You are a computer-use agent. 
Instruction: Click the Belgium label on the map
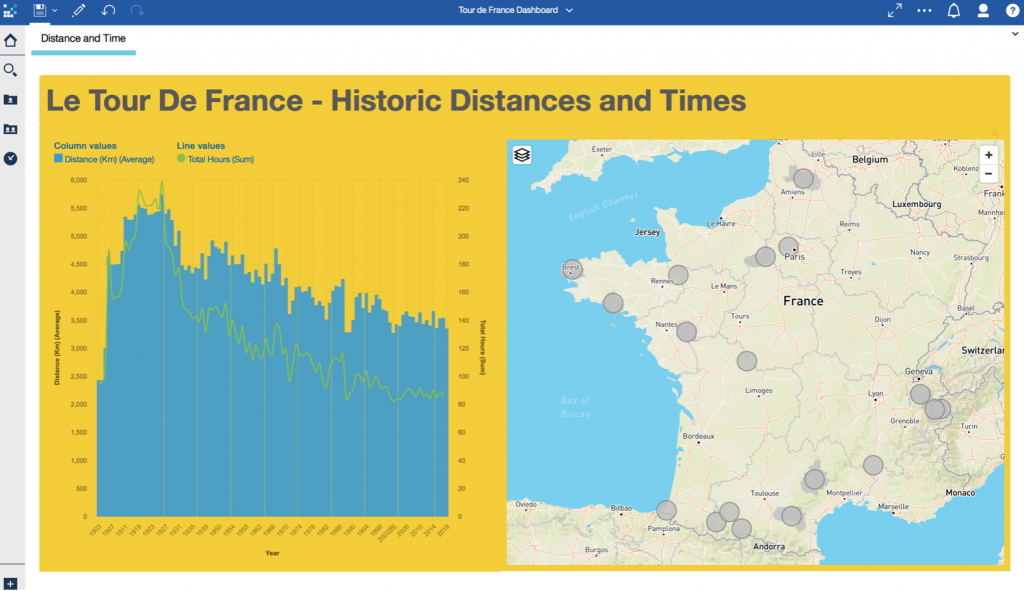pos(870,159)
